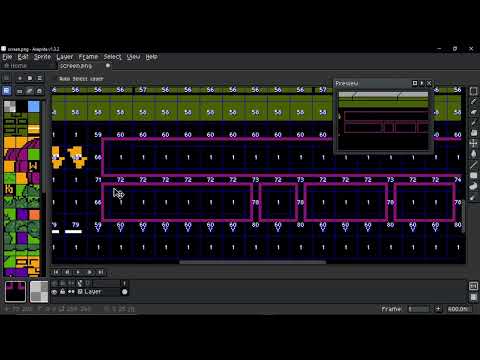
Task: Toggle continuous header icon in timeline
Action: pyautogui.click(x=71, y=283)
